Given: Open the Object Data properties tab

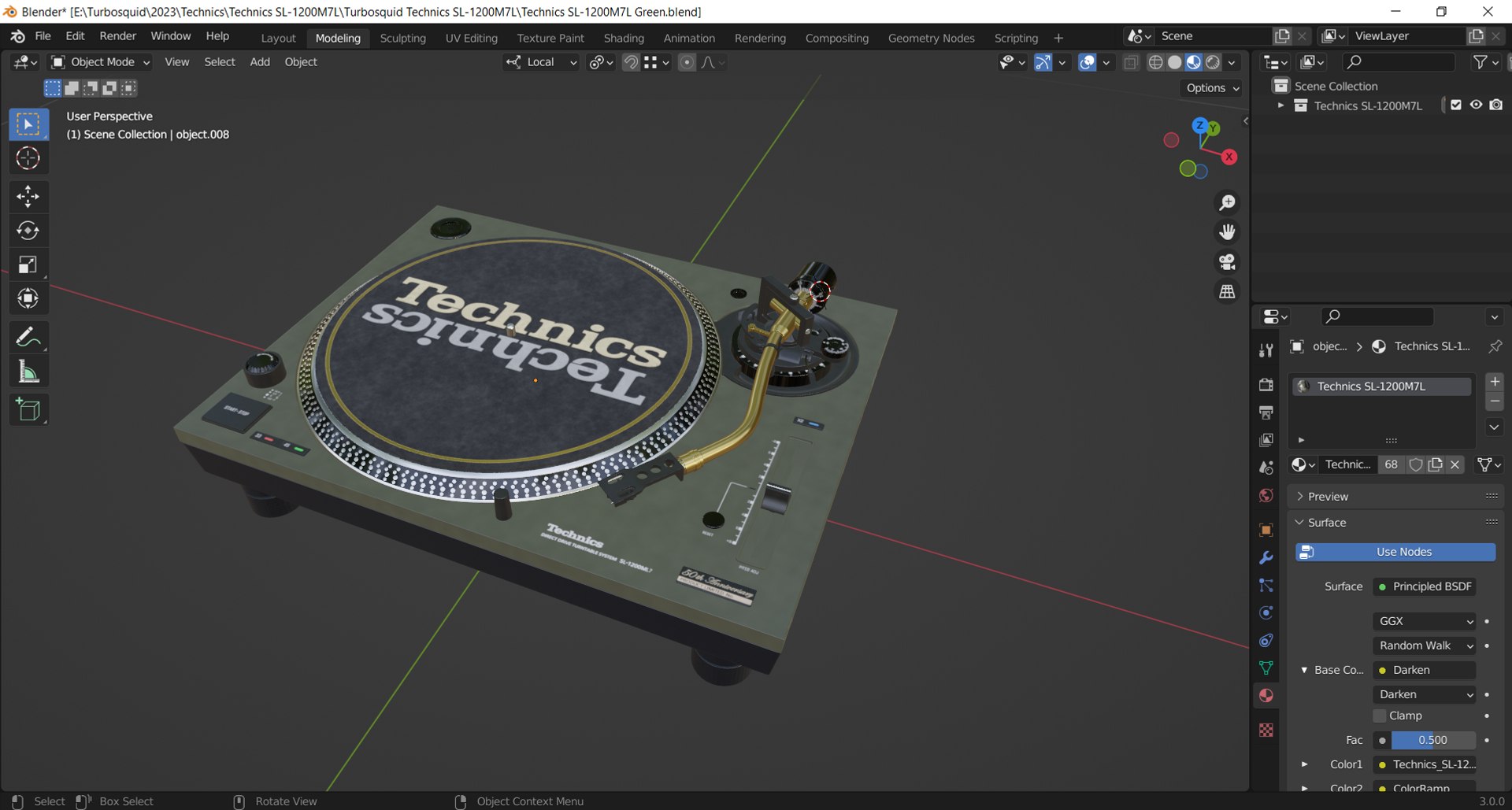Looking at the screenshot, I should tap(1266, 668).
